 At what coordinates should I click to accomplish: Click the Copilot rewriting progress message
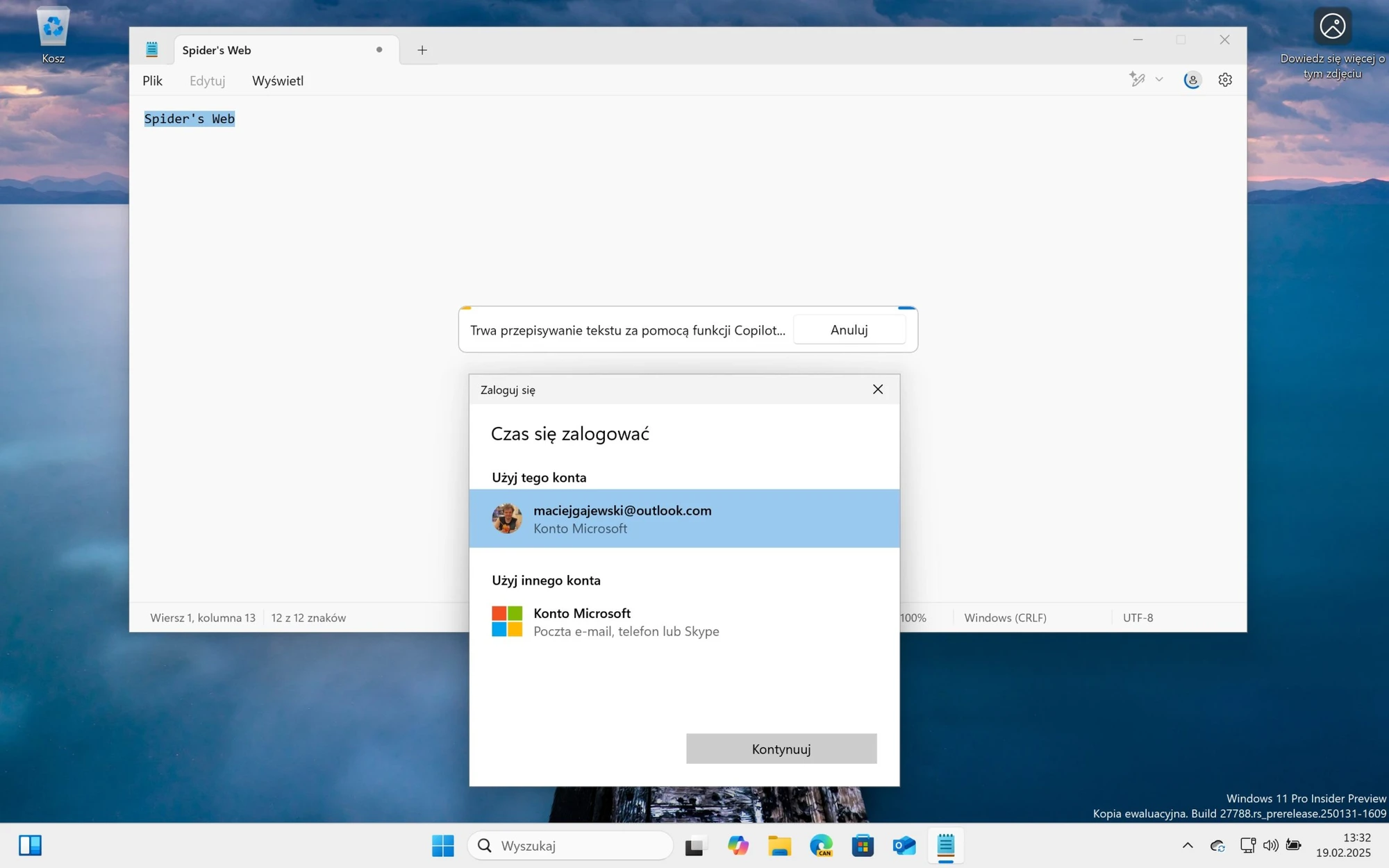(628, 330)
